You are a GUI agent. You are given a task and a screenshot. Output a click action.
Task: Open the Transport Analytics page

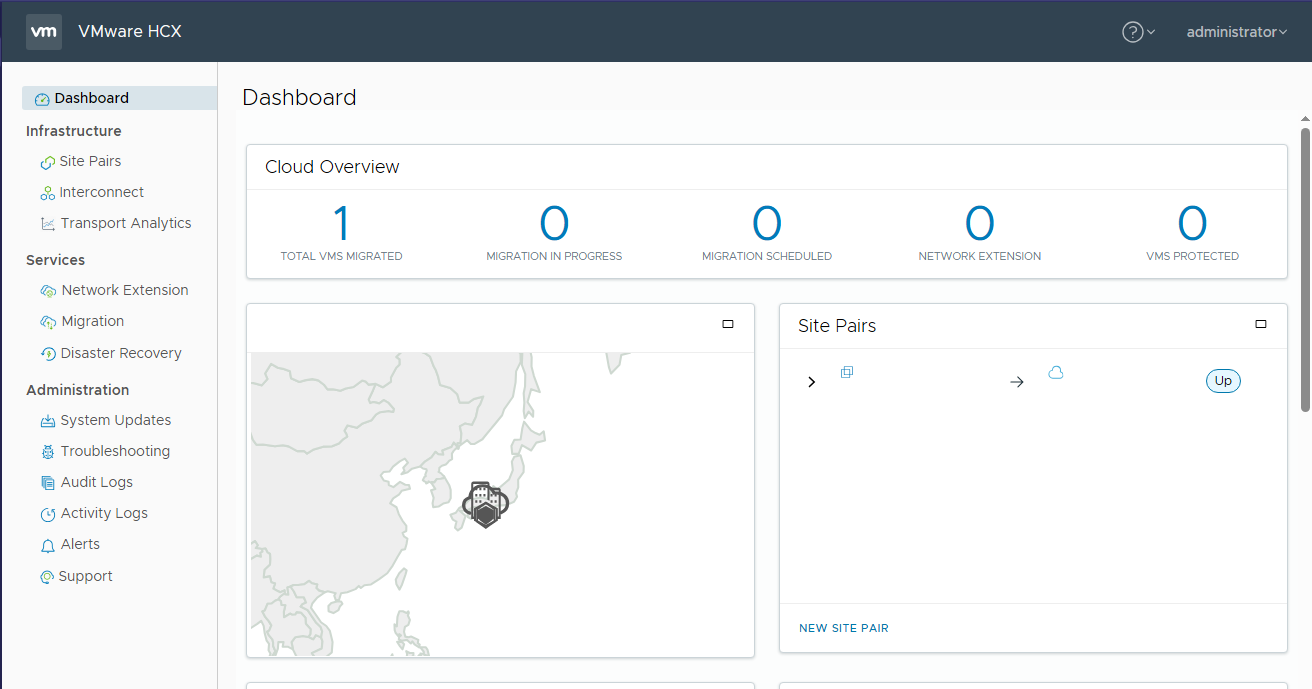126,223
